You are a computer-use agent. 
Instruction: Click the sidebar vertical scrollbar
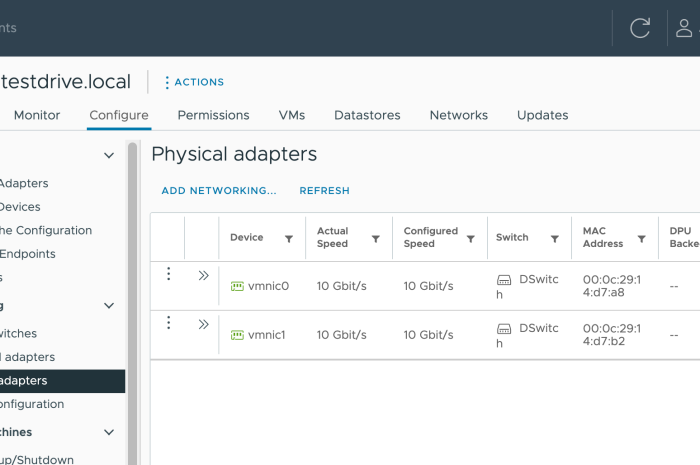click(x=131, y=300)
